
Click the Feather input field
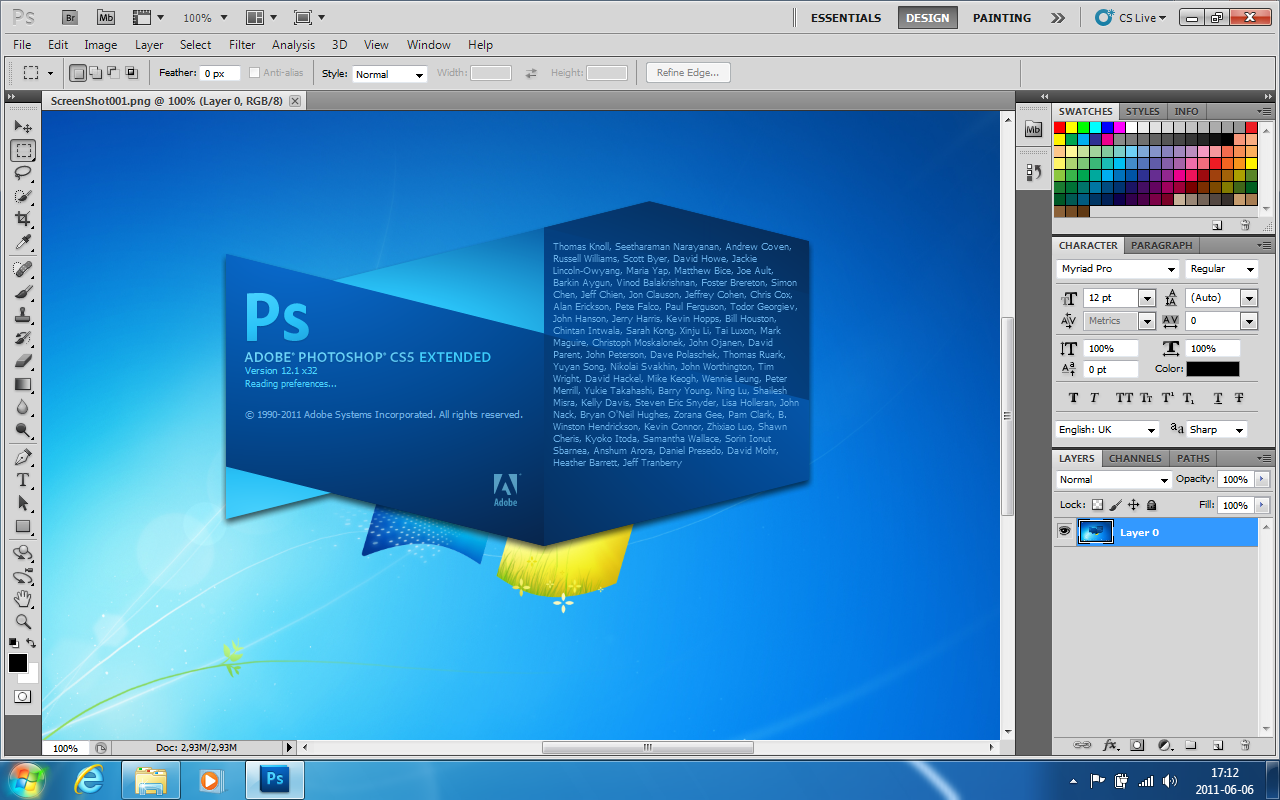pyautogui.click(x=219, y=74)
